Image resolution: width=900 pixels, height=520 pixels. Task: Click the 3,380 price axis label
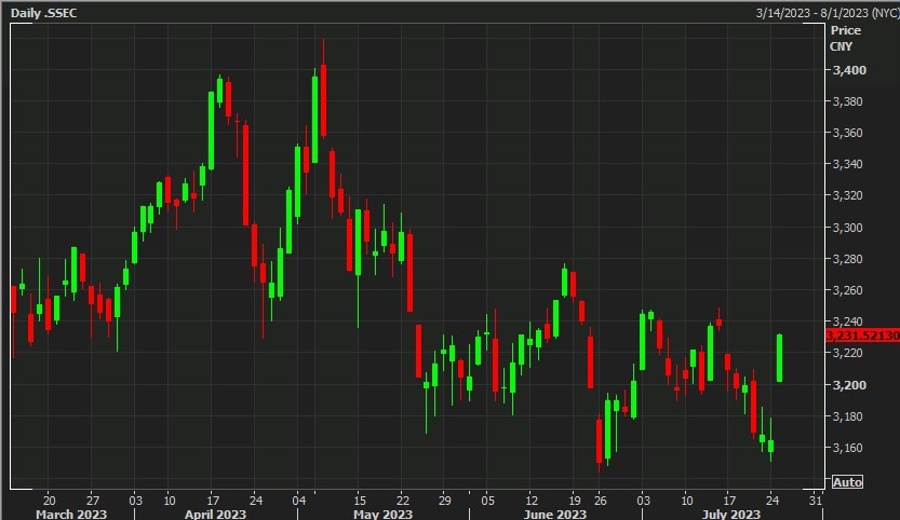[x=847, y=102]
